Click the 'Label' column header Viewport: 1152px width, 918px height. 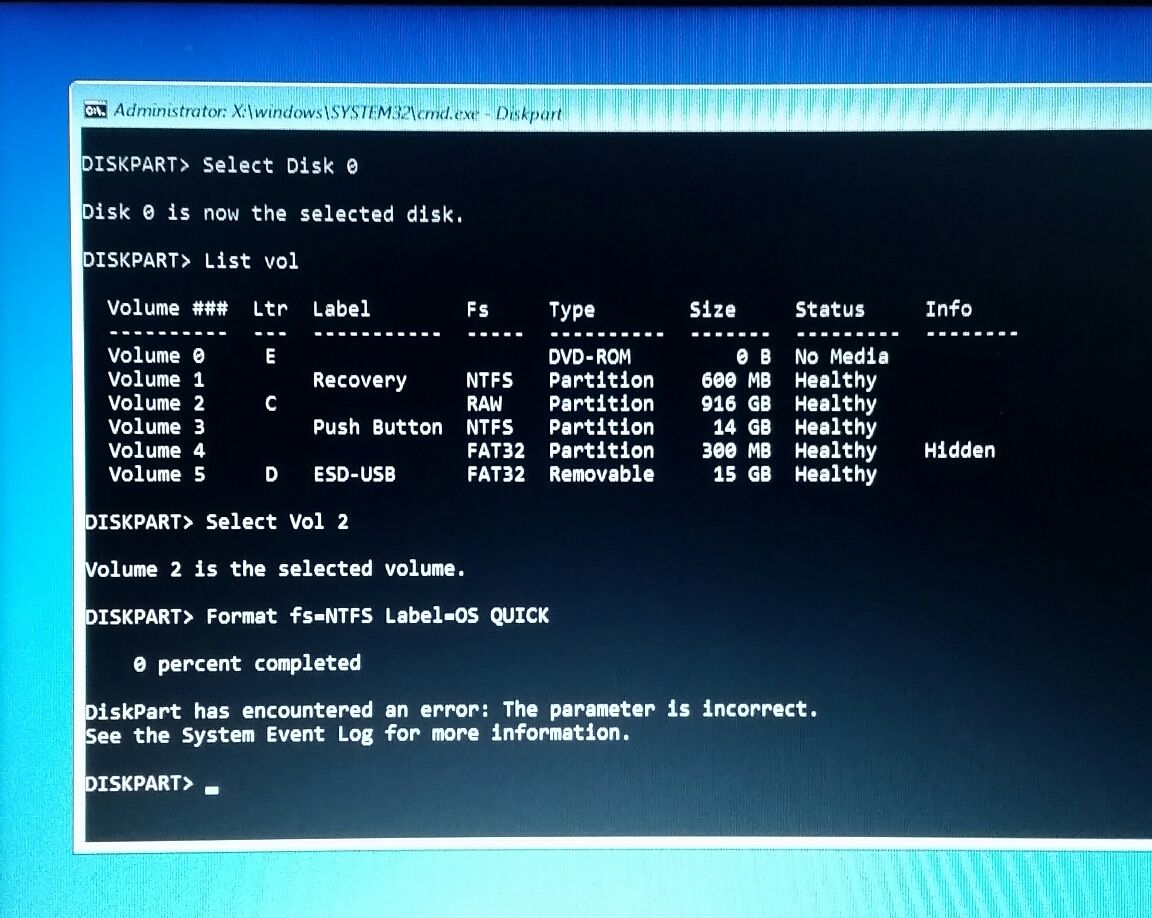pyautogui.click(x=342, y=309)
